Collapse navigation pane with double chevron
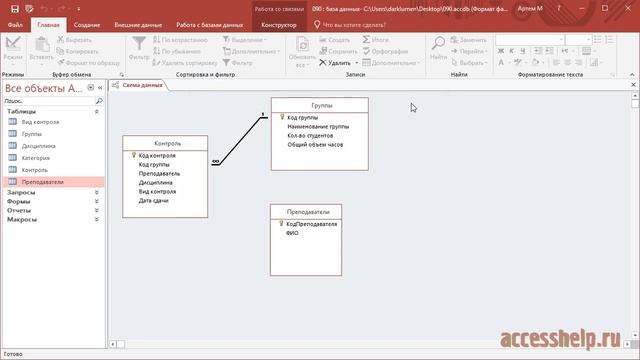Viewport: 640px width, 360px height. (100, 88)
